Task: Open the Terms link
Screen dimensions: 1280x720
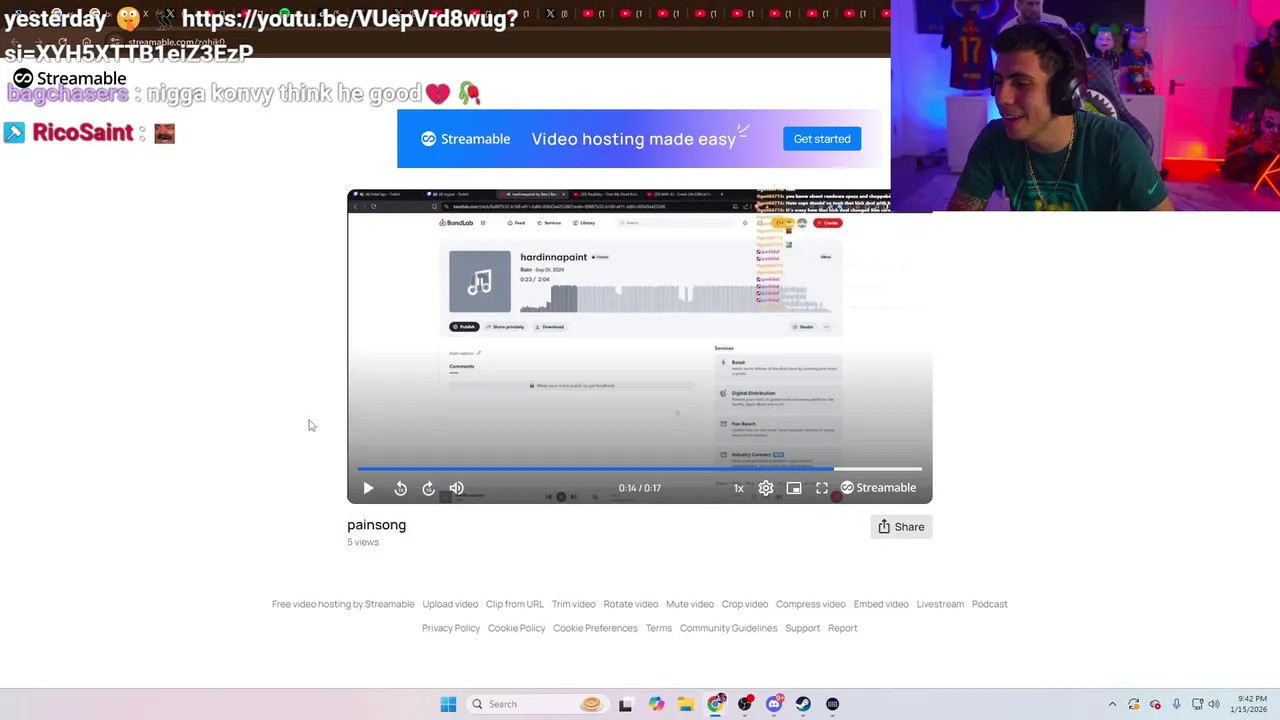Action: point(659,628)
